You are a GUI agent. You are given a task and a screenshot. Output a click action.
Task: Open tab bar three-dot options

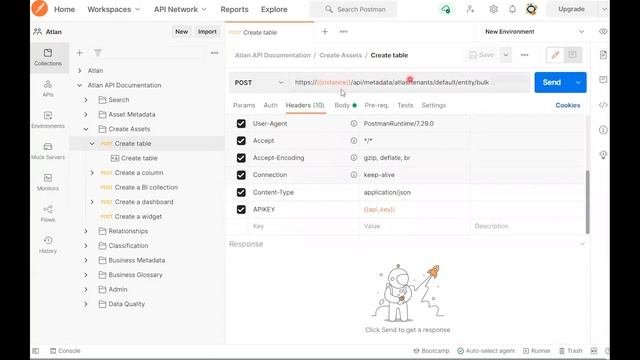tap(344, 31)
